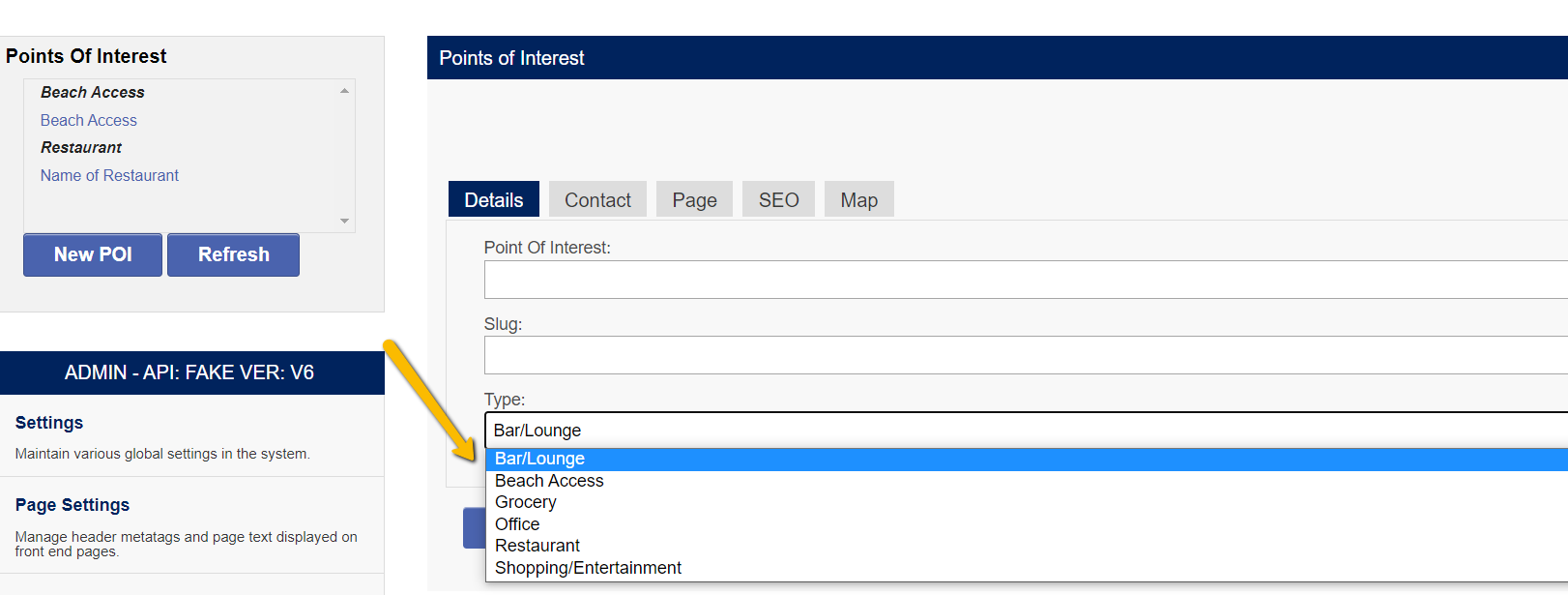Select Bar/Lounge option in Type list
The height and width of the screenshot is (595, 1568).
(1027, 459)
